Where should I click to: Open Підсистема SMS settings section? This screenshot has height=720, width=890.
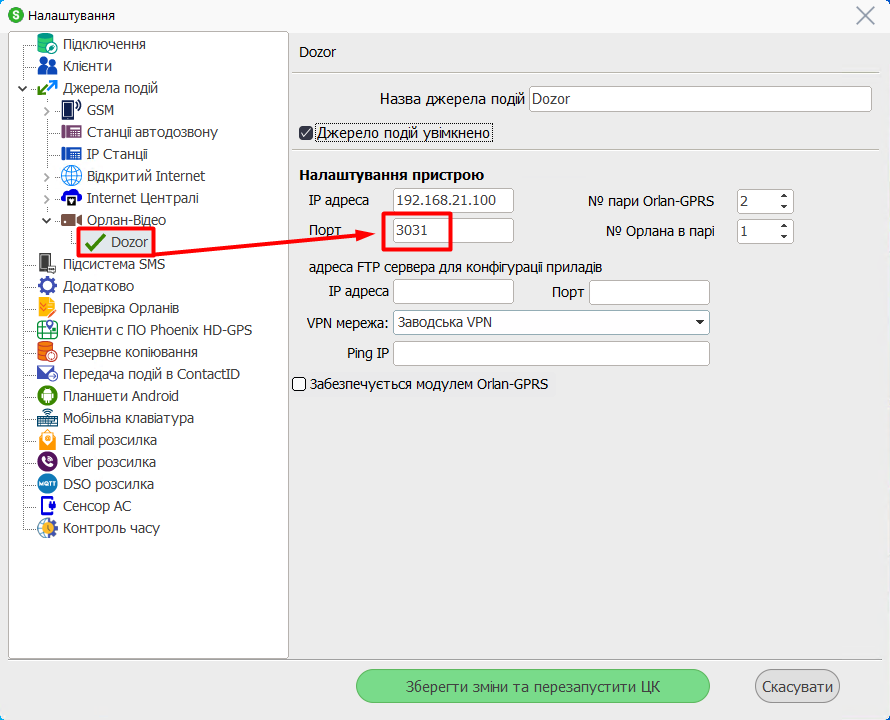(x=113, y=264)
